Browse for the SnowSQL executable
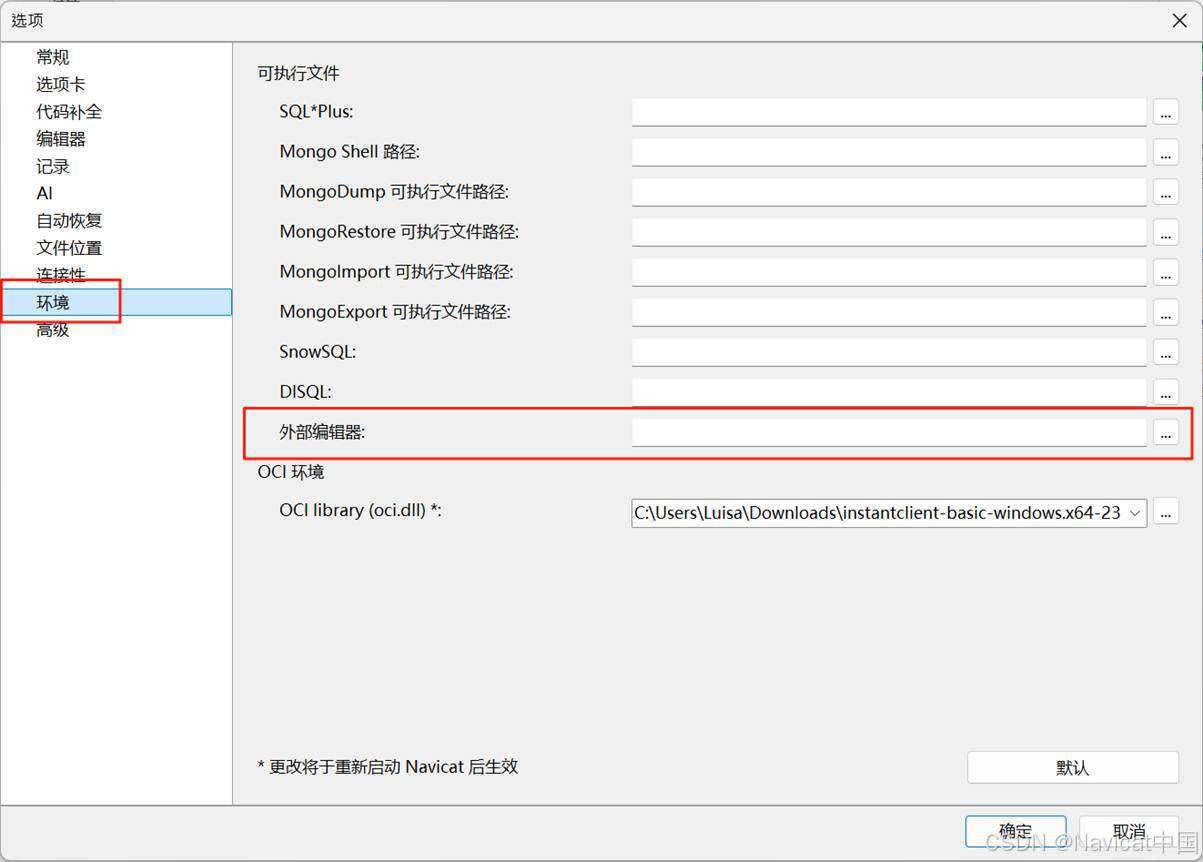The image size is (1203, 862). pos(1166,352)
